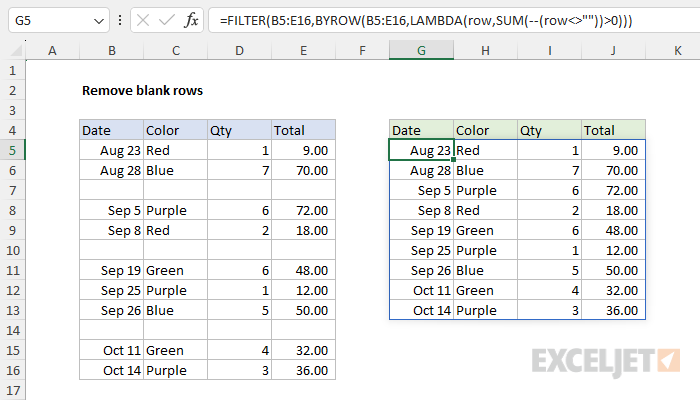This screenshot has height=400, width=700.
Task: Click the Select All corner triangle
Action: point(16,50)
